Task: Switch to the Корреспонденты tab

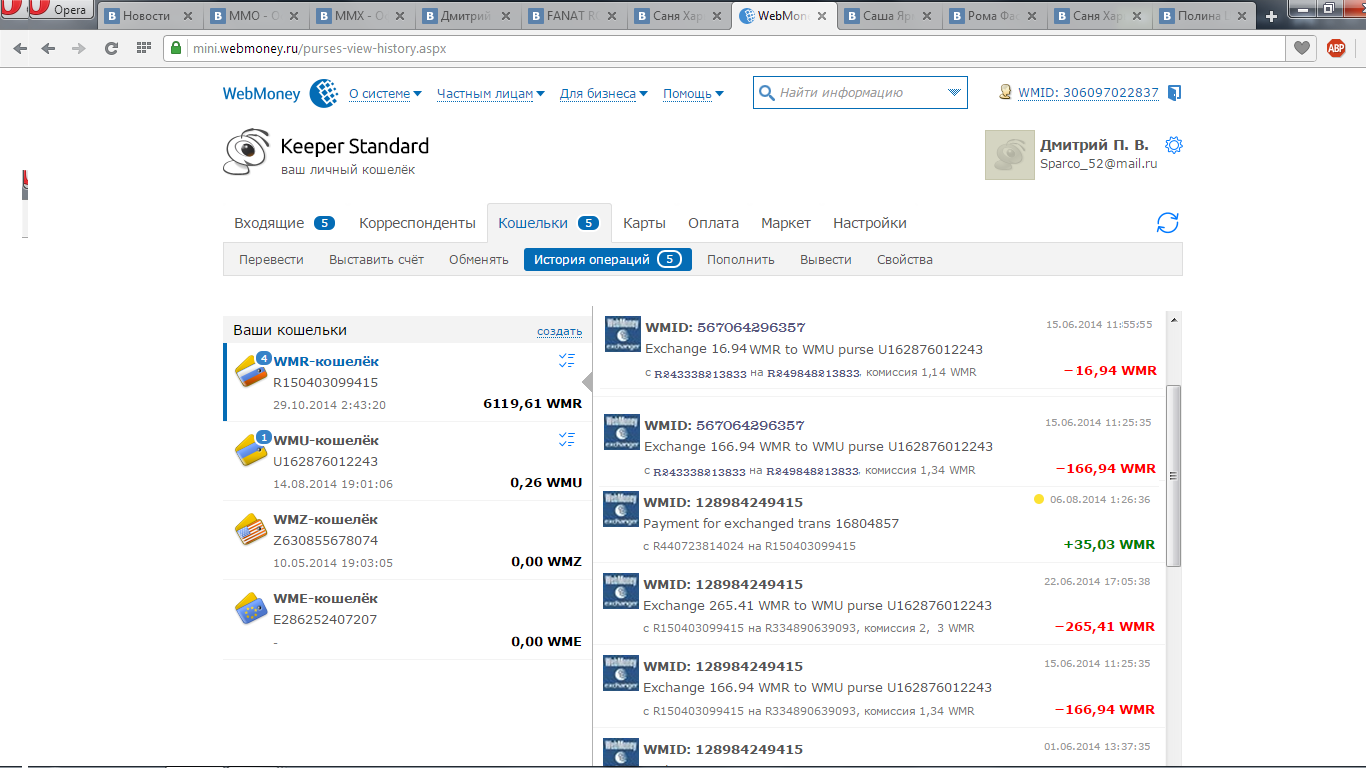Action: [x=417, y=223]
